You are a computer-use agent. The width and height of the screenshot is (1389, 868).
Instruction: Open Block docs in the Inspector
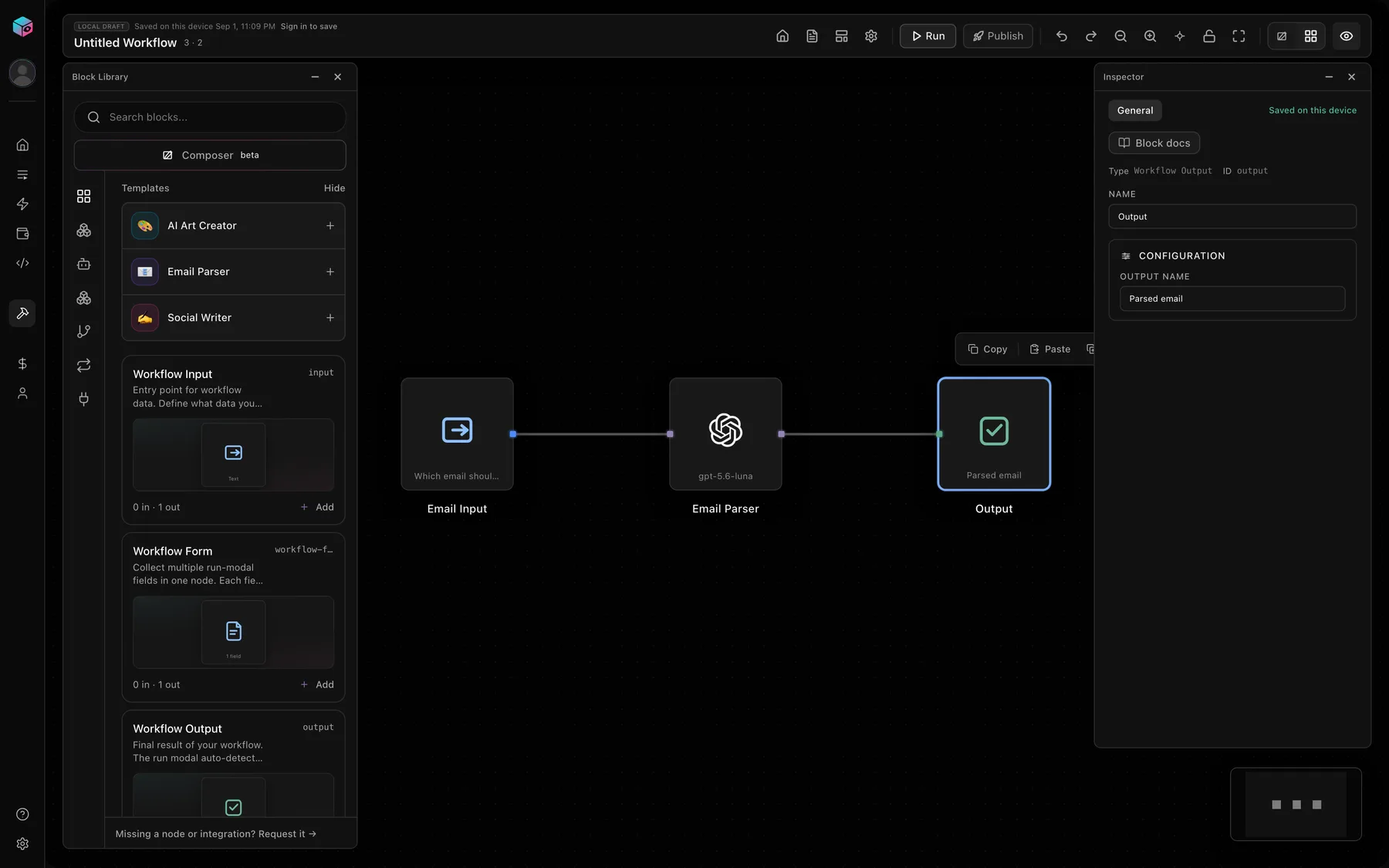coord(1154,144)
